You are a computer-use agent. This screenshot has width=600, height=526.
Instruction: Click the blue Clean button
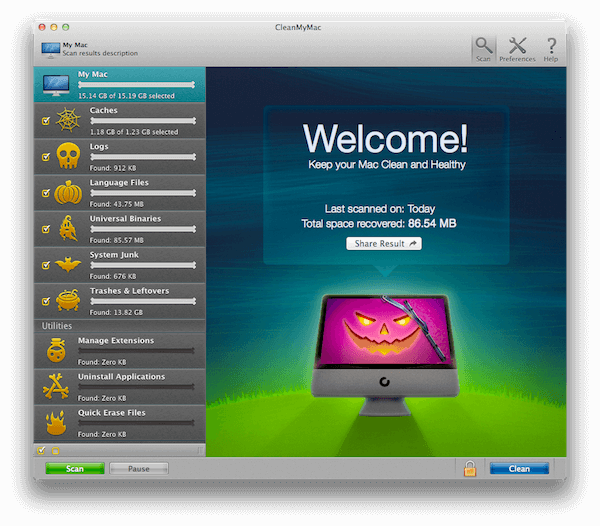click(x=519, y=469)
